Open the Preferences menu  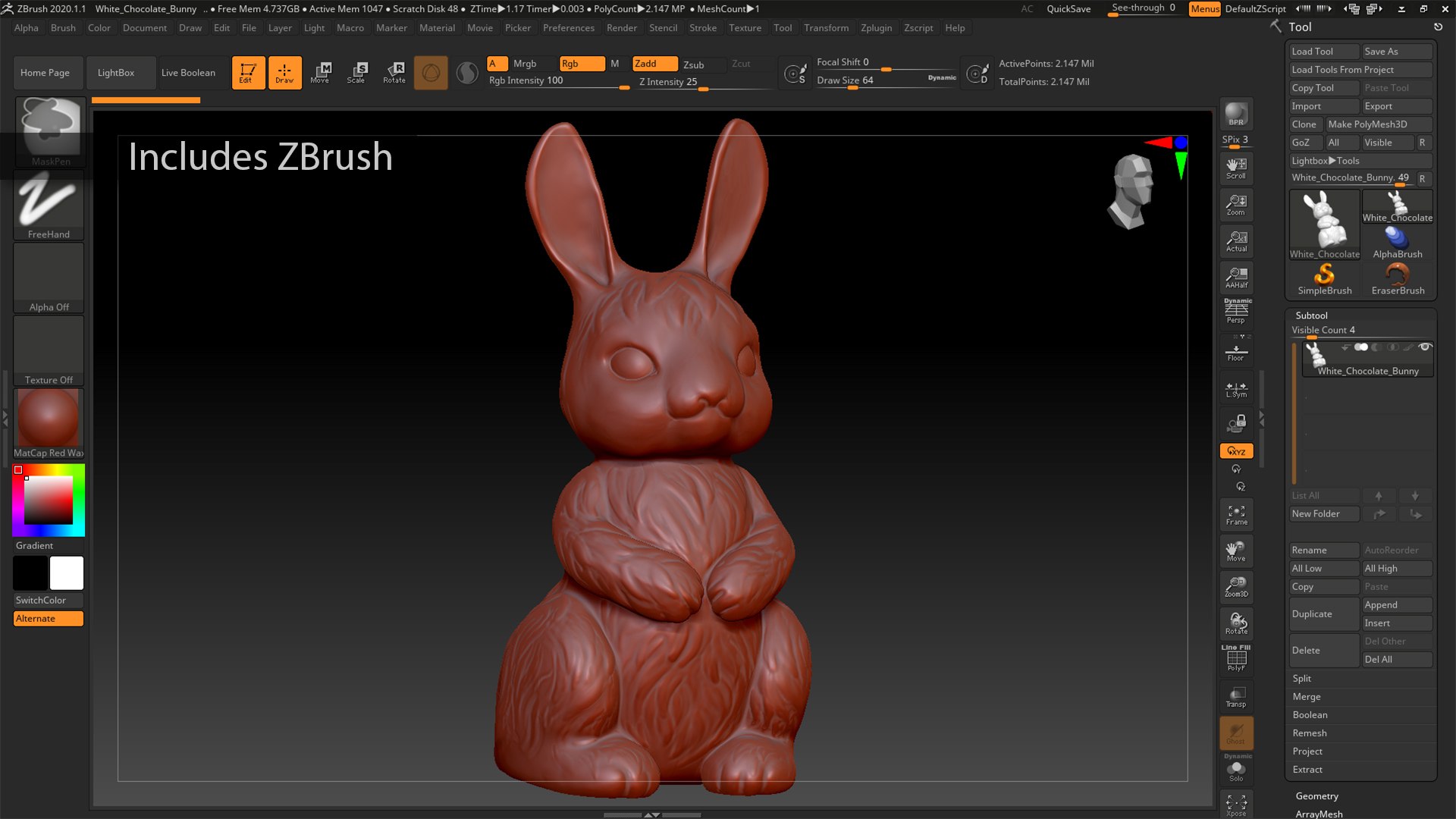568,28
